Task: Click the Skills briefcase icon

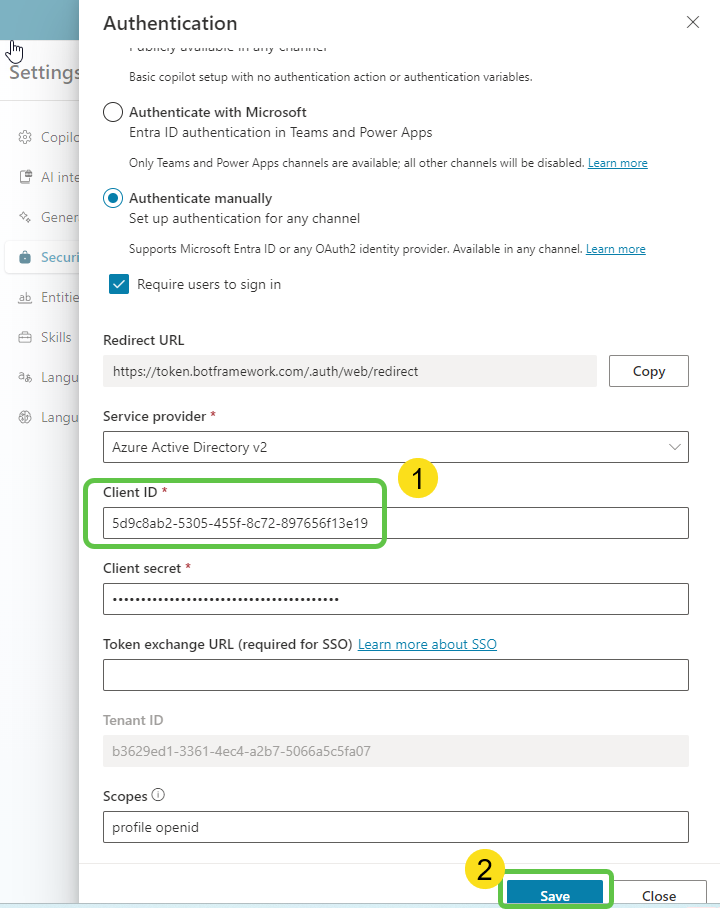Action: tap(23, 337)
